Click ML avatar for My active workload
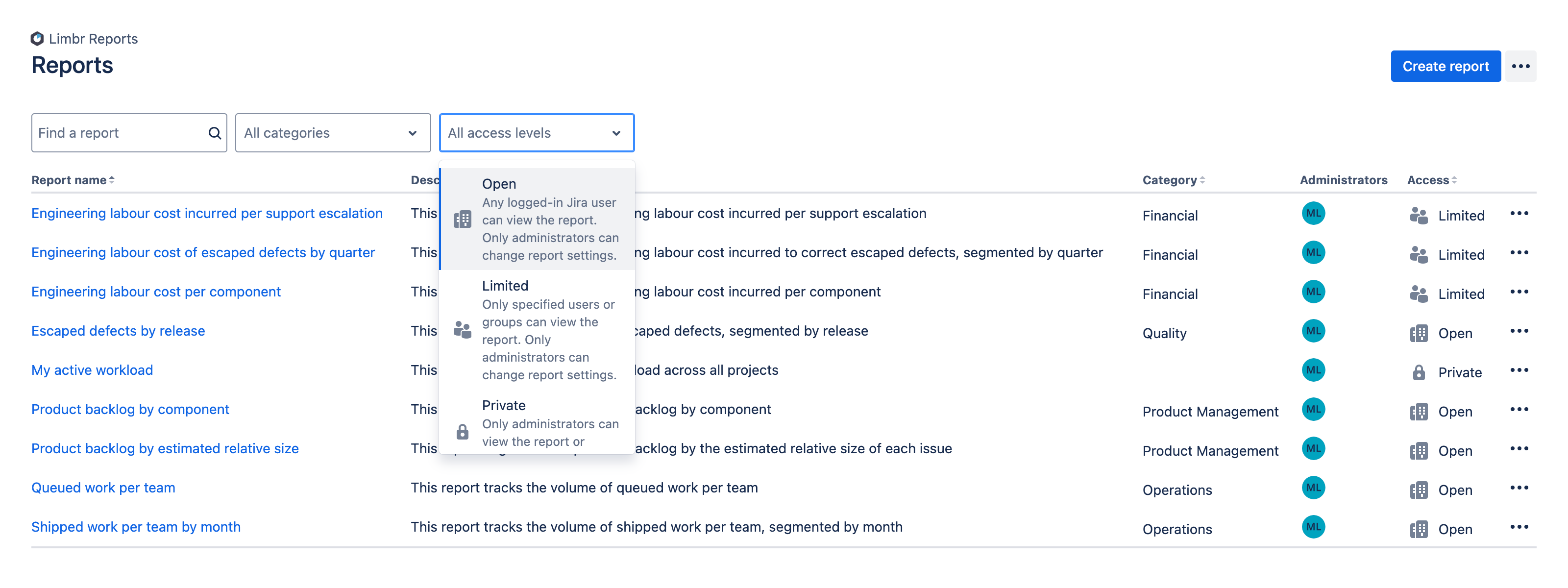Image resolution: width=1568 pixels, height=588 pixels. coord(1313,370)
